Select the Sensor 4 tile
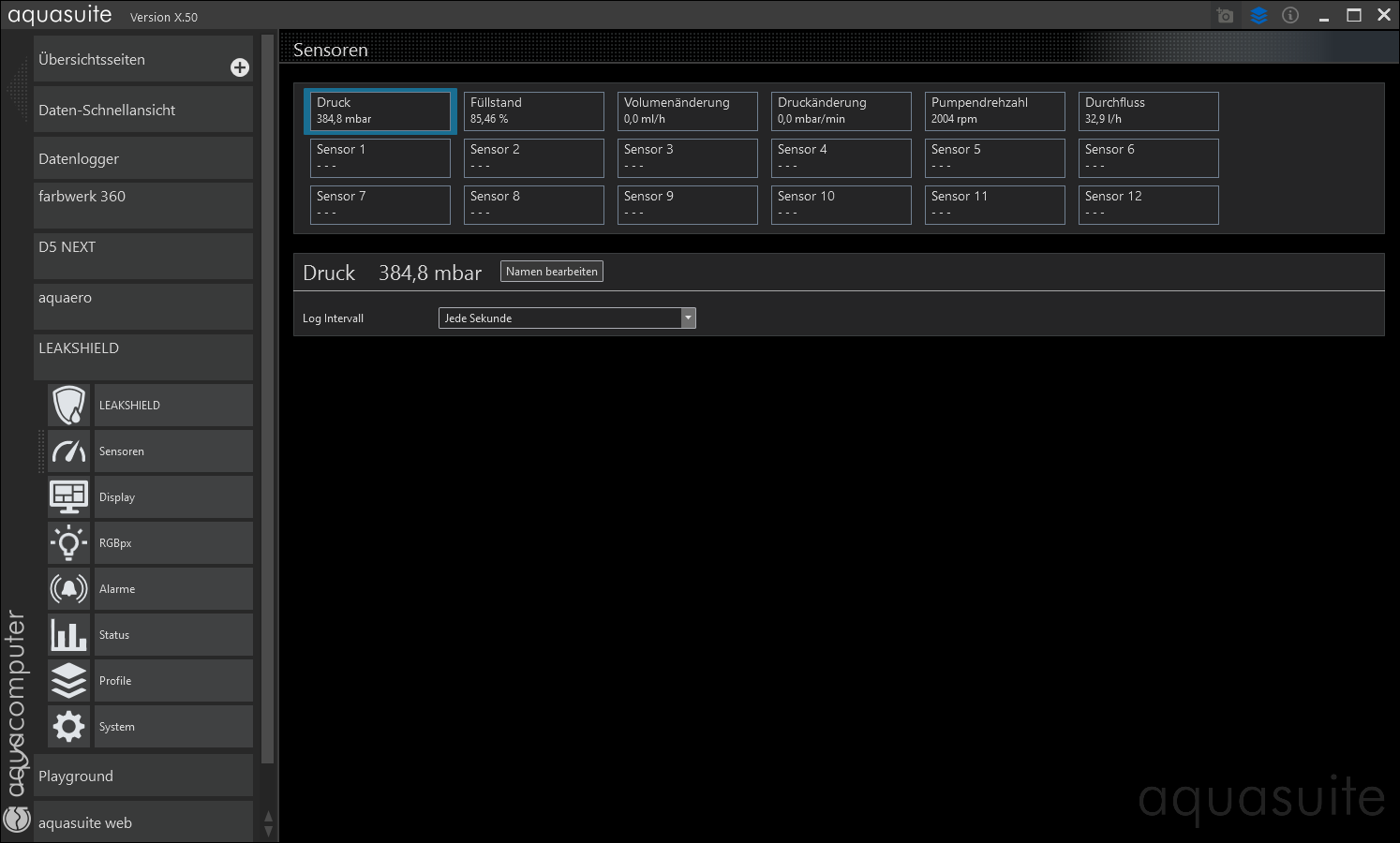The width and height of the screenshot is (1400, 843). click(841, 158)
